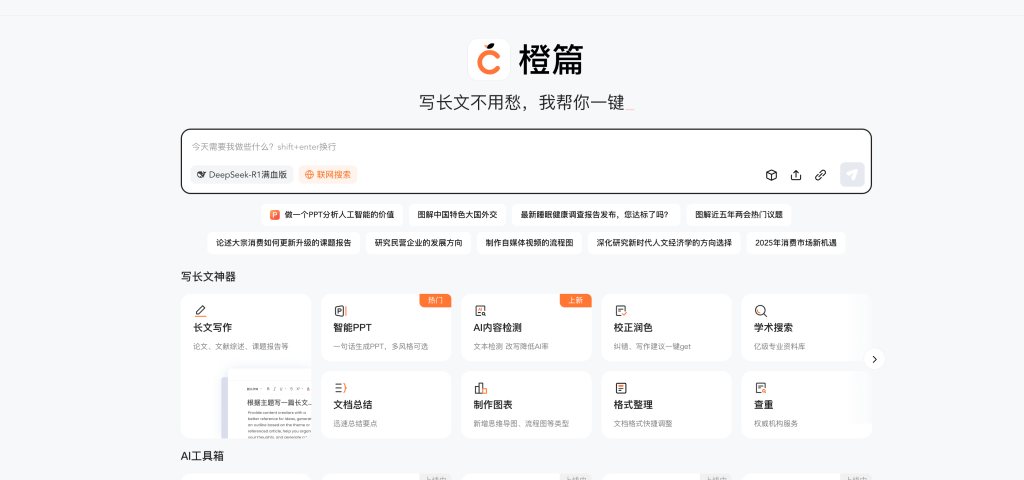
Task: Click description 新增思维导图、流程图等类型
Action: pyautogui.click(x=521, y=423)
